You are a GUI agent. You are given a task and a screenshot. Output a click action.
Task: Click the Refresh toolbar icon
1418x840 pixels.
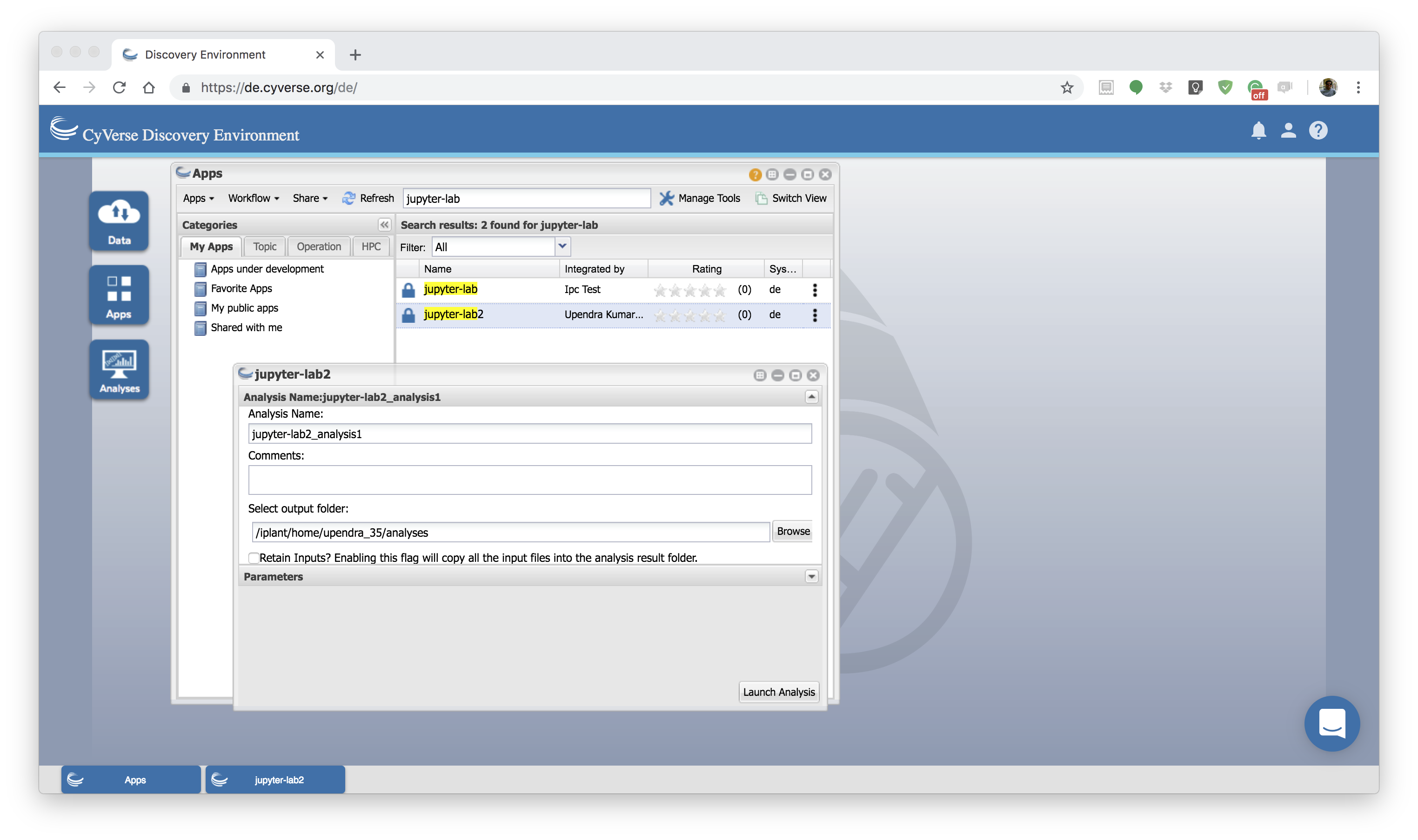pyautogui.click(x=349, y=198)
